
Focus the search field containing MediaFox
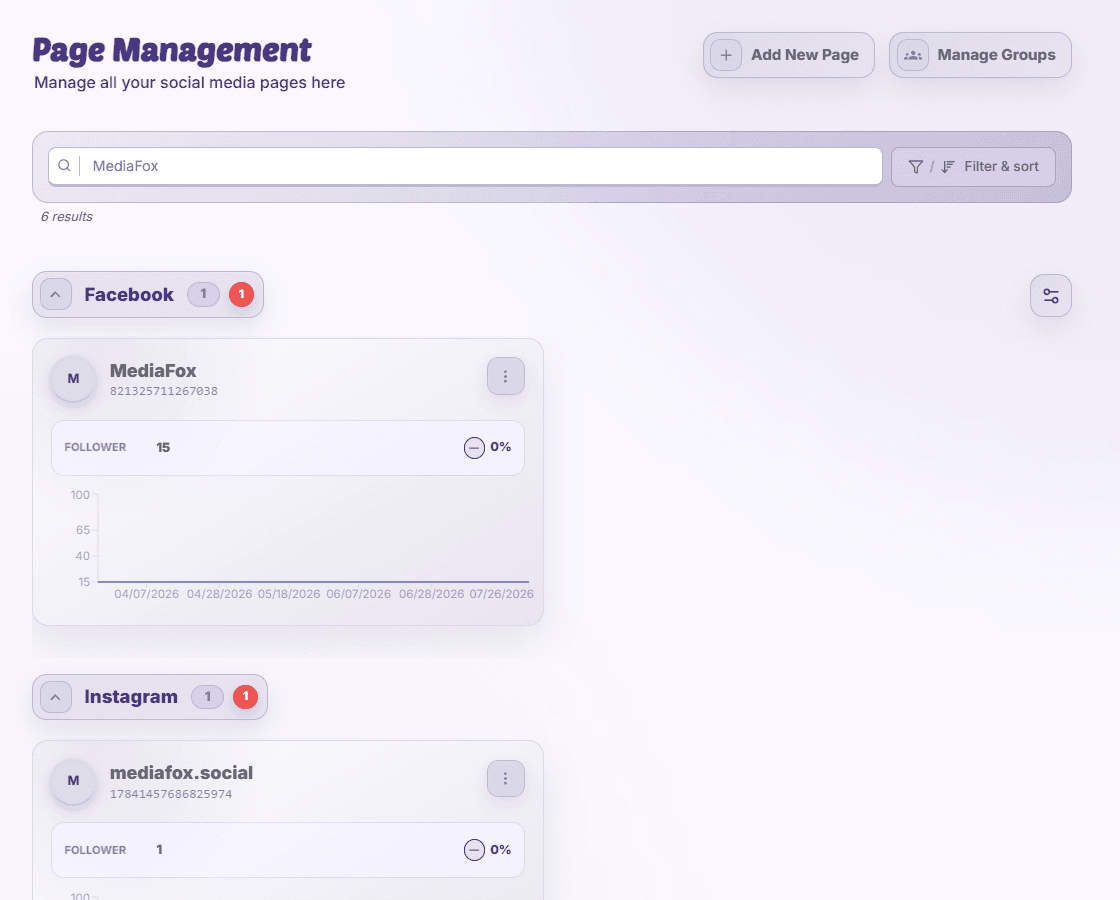[x=465, y=166]
